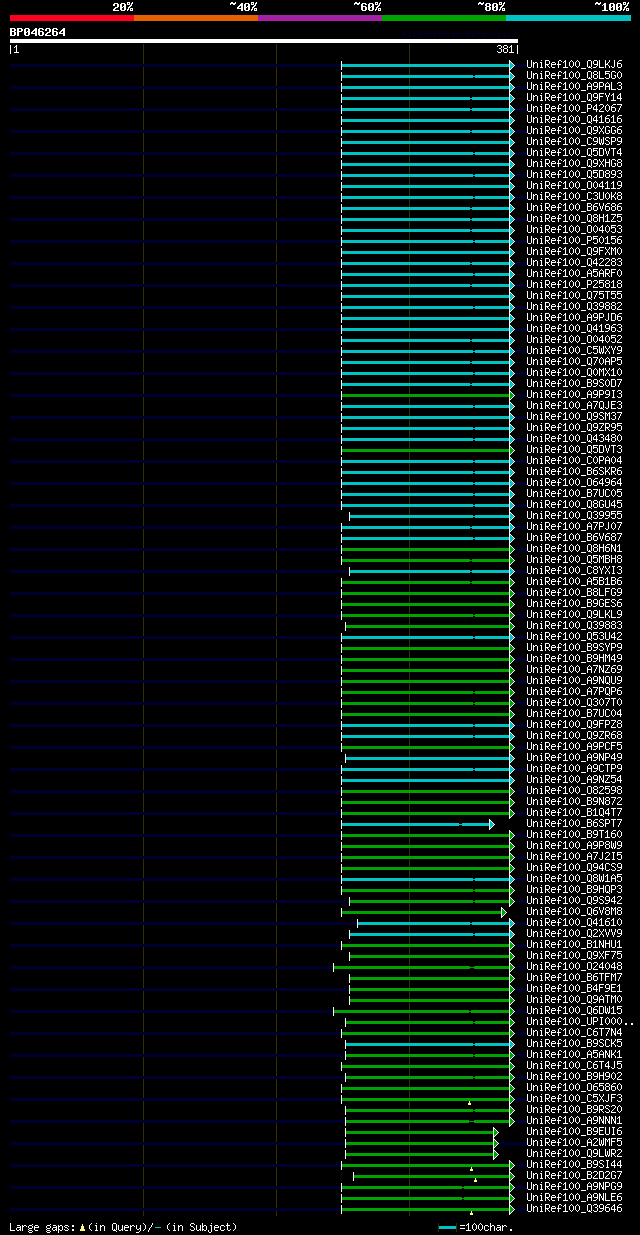
Task: Click the BP046264 query sequence label
Action: pos(38,32)
